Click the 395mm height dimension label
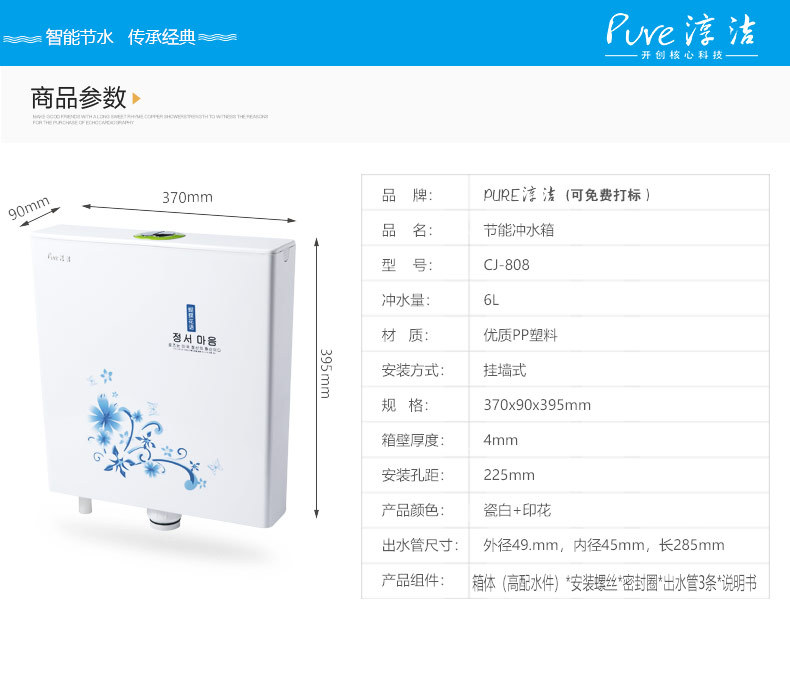Image resolution: width=790 pixels, height=680 pixels. (326, 373)
